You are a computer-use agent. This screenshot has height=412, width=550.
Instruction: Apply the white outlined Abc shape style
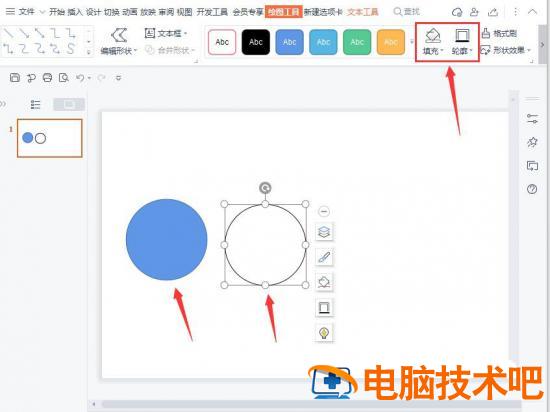222,42
